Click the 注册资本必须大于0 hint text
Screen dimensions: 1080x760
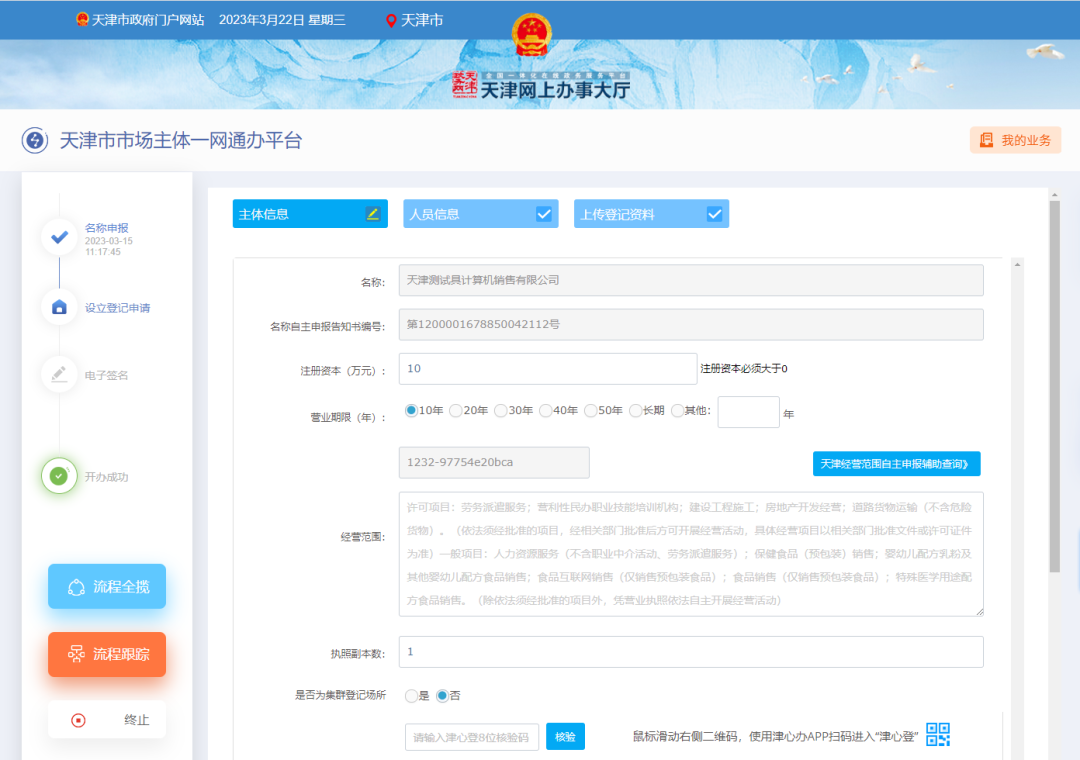(744, 369)
